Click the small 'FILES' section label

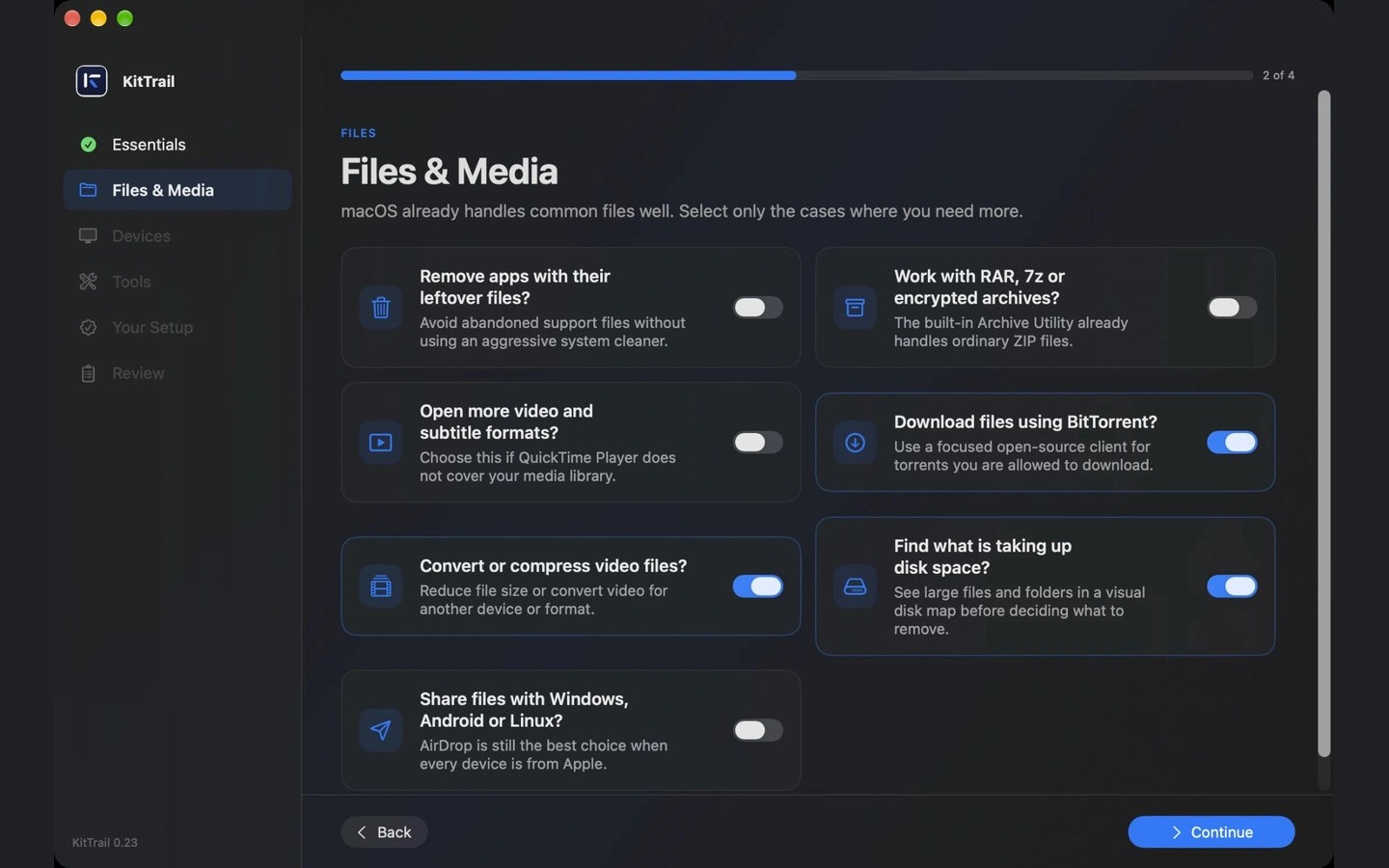coord(359,133)
